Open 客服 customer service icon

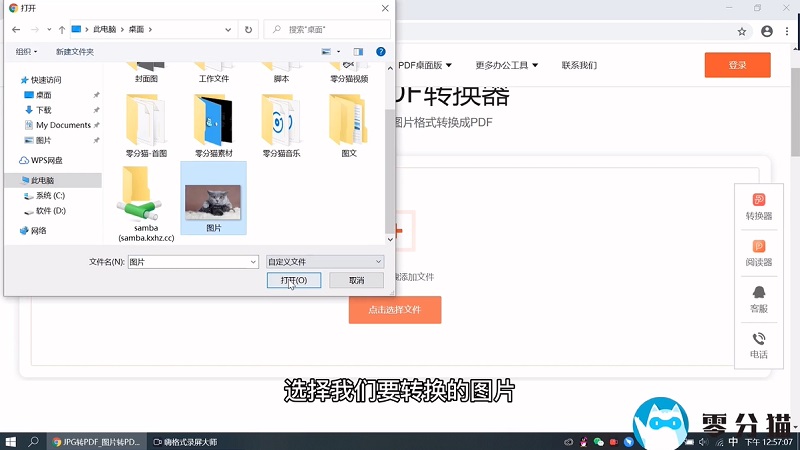[758, 298]
